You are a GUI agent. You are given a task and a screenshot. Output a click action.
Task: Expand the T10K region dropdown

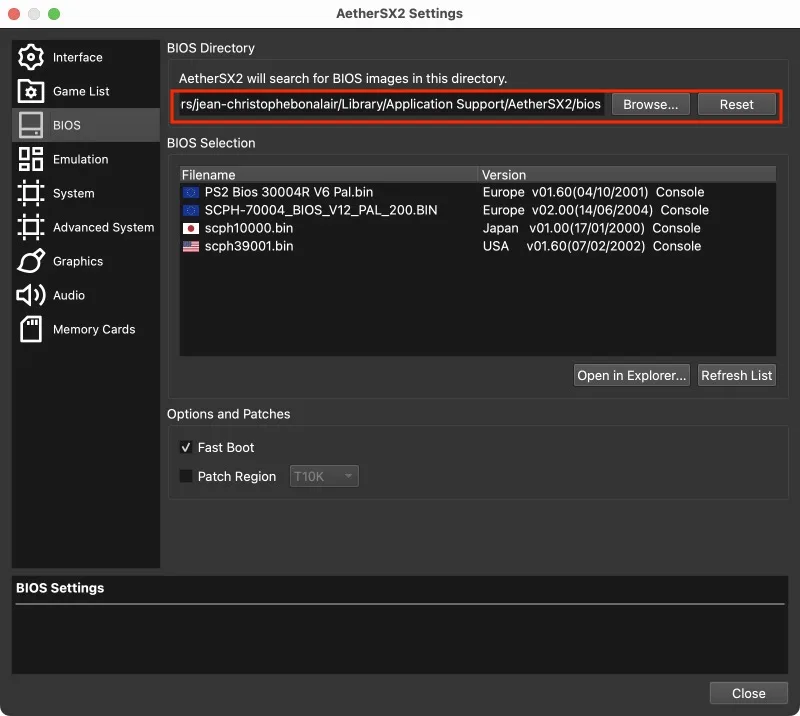(x=324, y=477)
